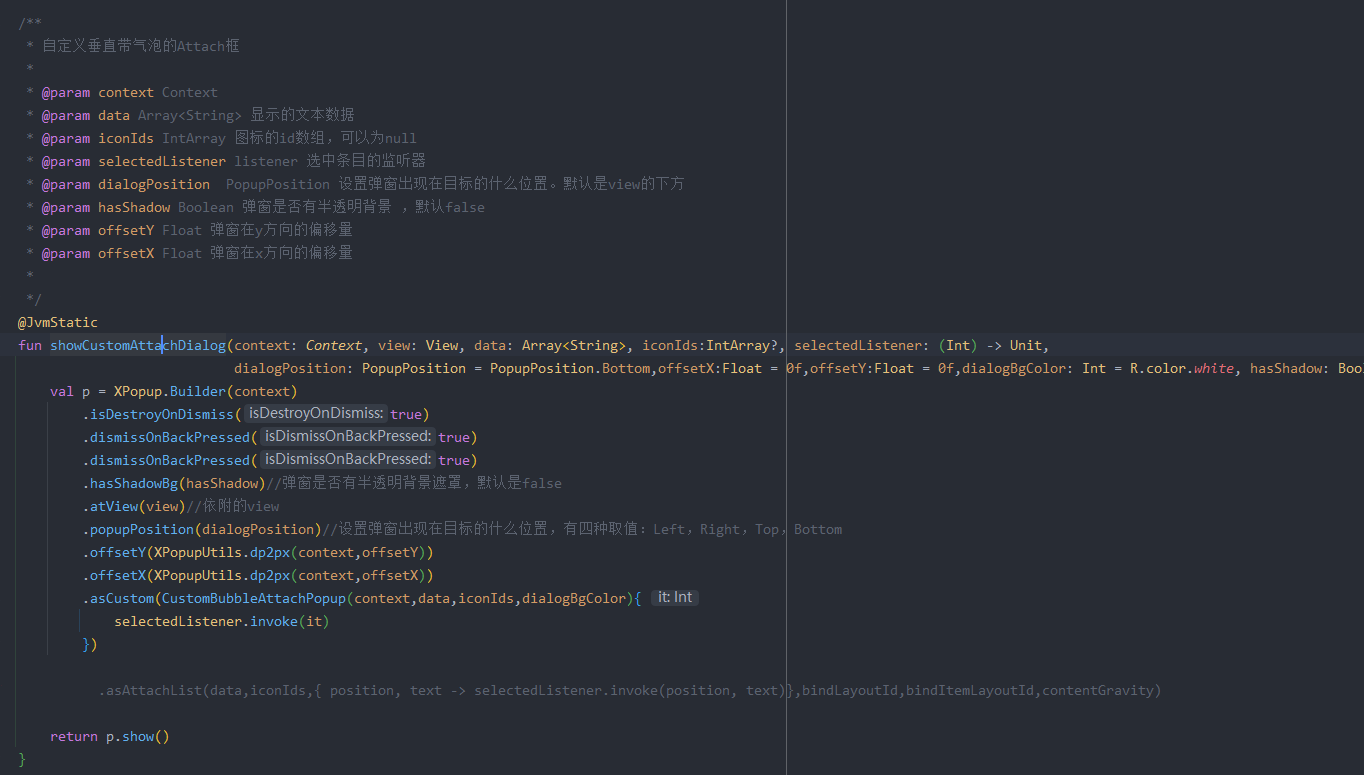Click the @JvmStatic annotation
The height and width of the screenshot is (775, 1364).
pyautogui.click(x=57, y=321)
